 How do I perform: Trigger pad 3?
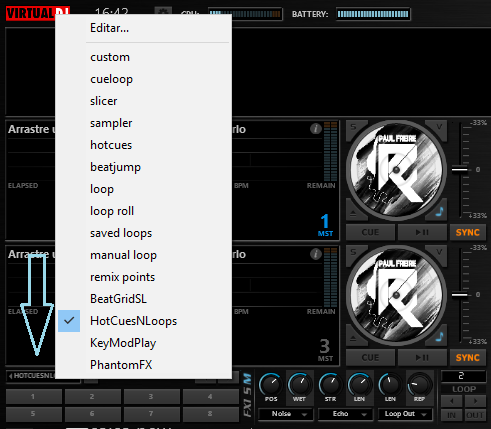click(x=152, y=397)
